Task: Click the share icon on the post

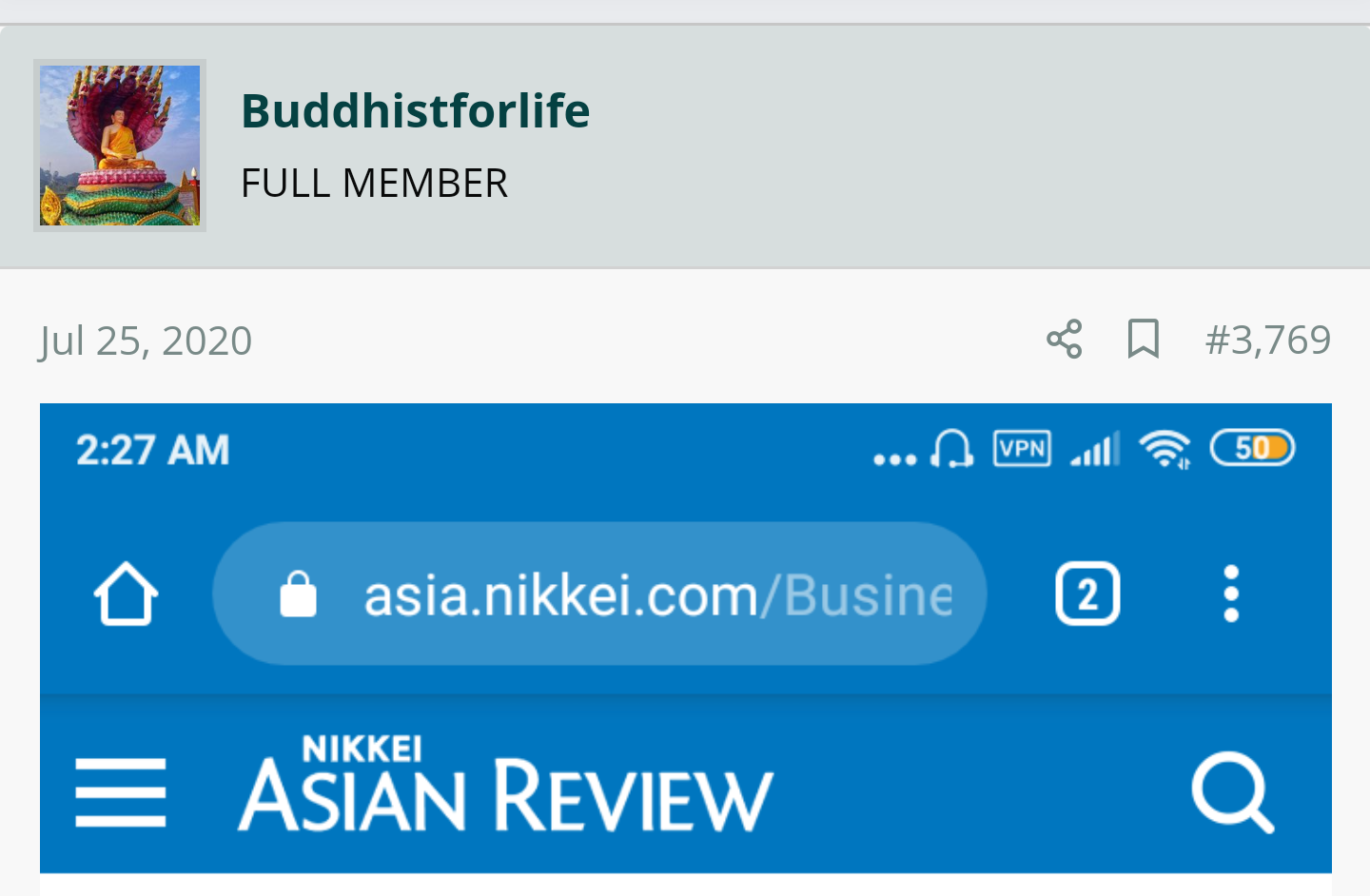Action: pyautogui.click(x=1065, y=340)
